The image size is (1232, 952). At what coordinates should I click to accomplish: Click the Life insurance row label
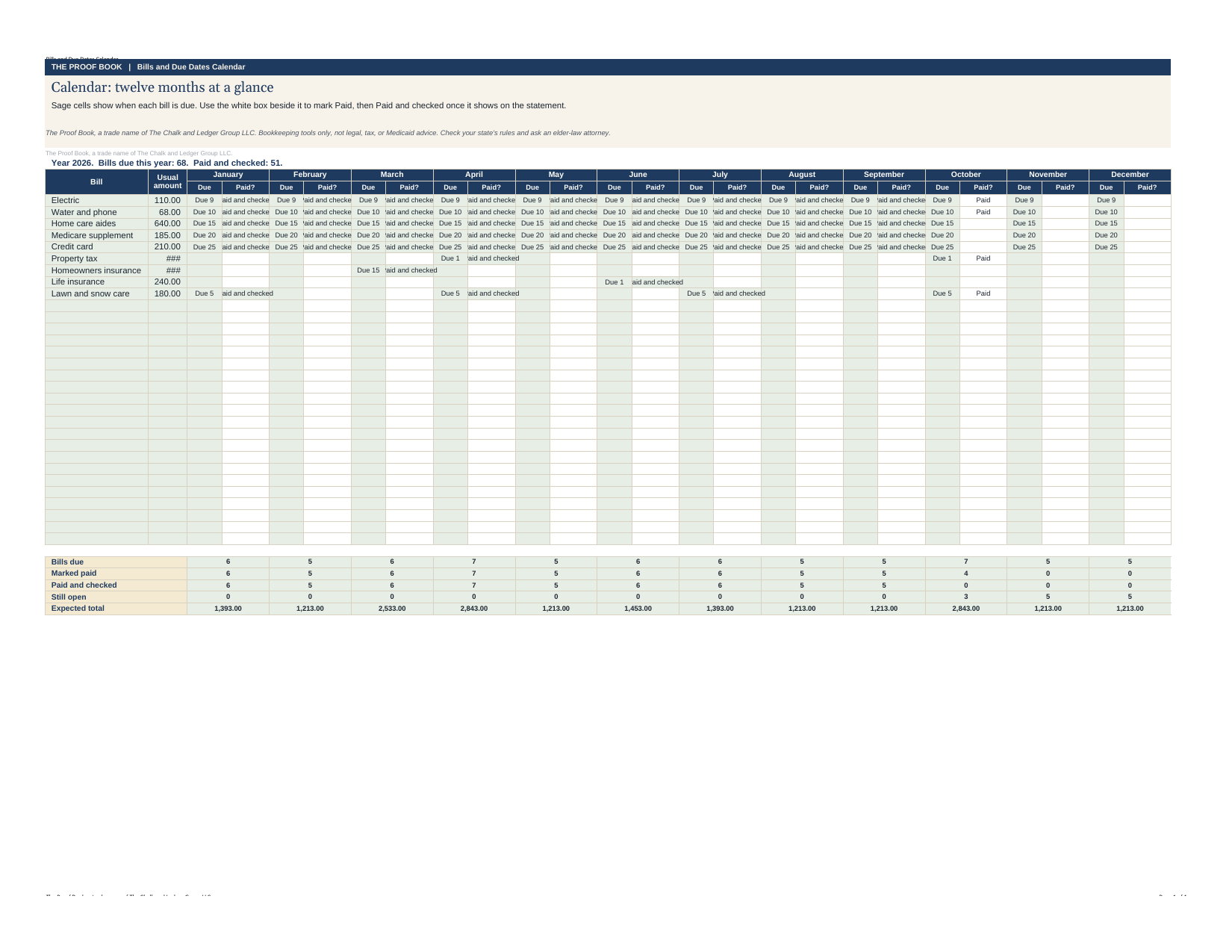[x=96, y=281]
